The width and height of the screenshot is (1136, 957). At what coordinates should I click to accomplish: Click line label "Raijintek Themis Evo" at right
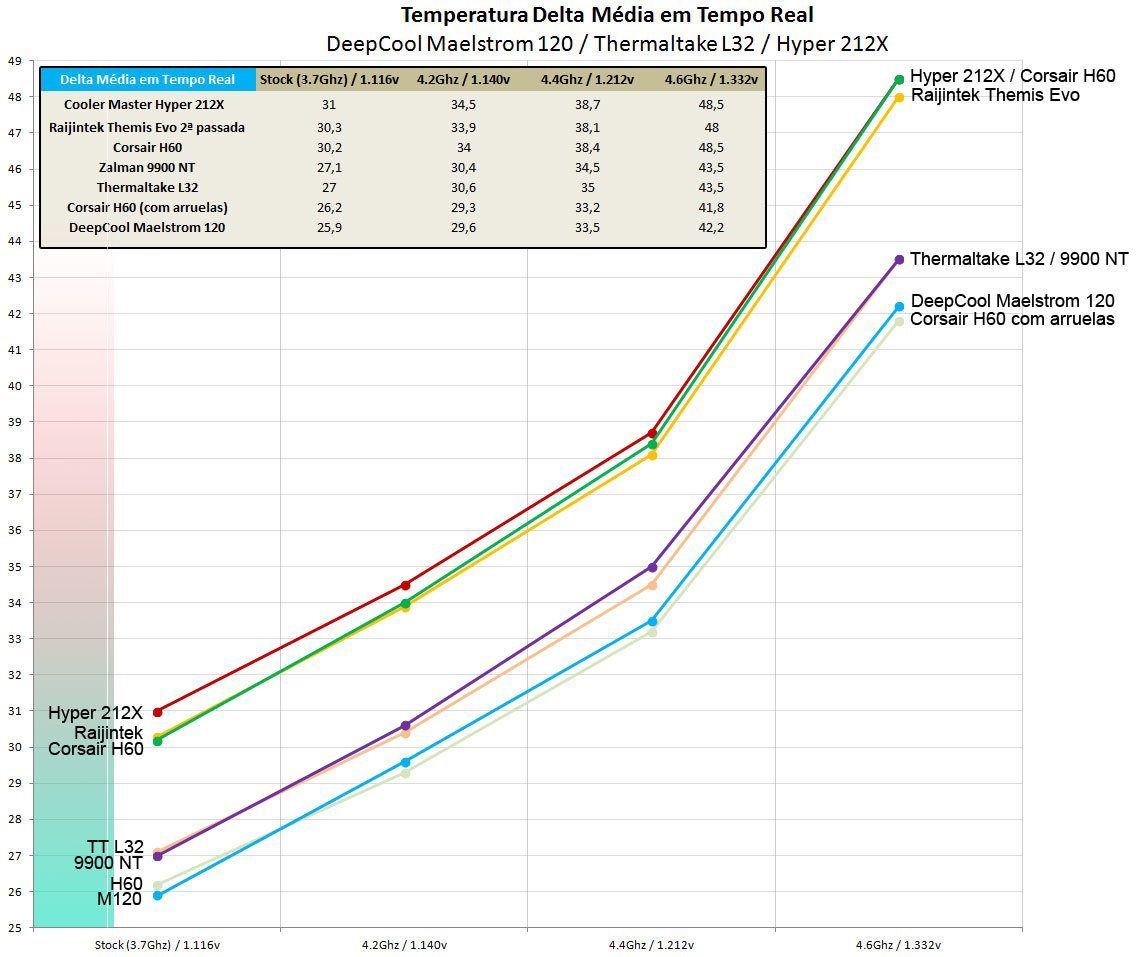pos(995,95)
